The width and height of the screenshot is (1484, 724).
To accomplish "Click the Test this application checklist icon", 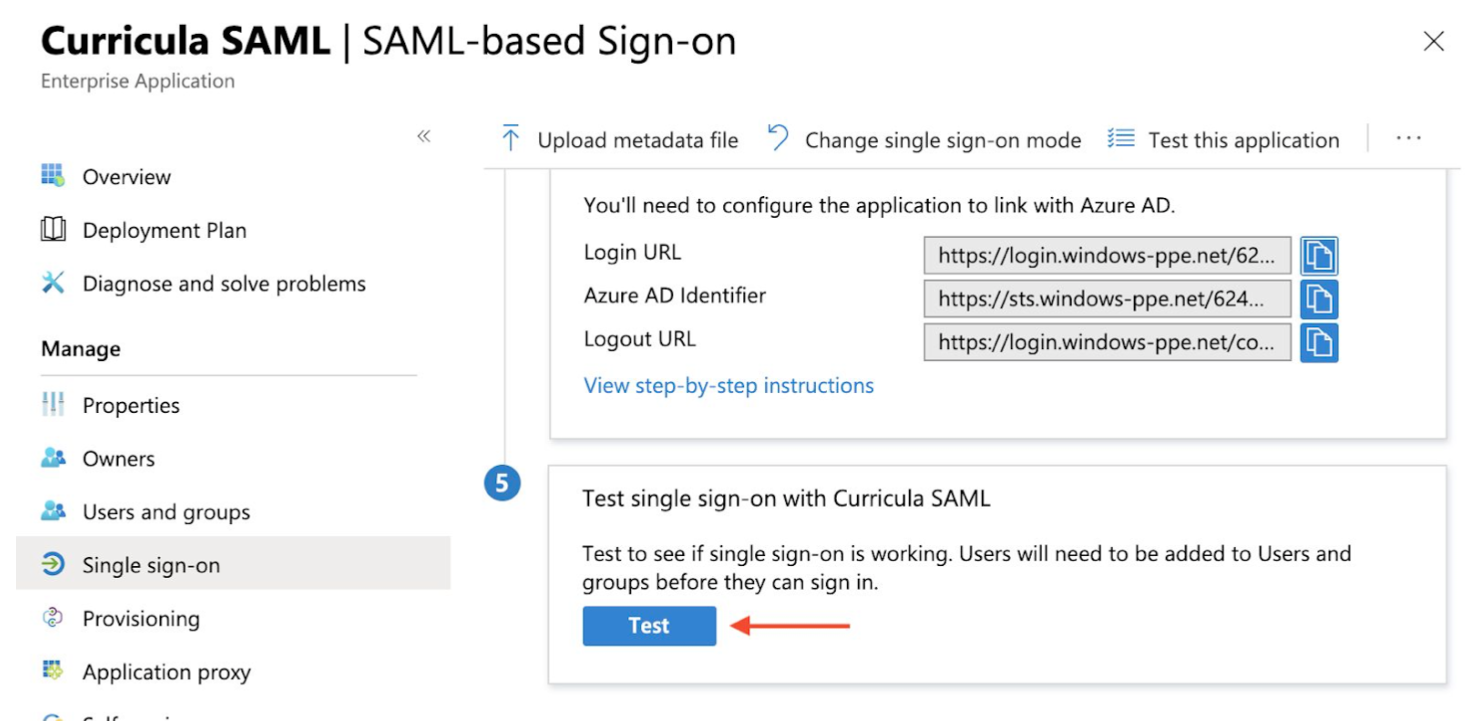I will click(1121, 139).
